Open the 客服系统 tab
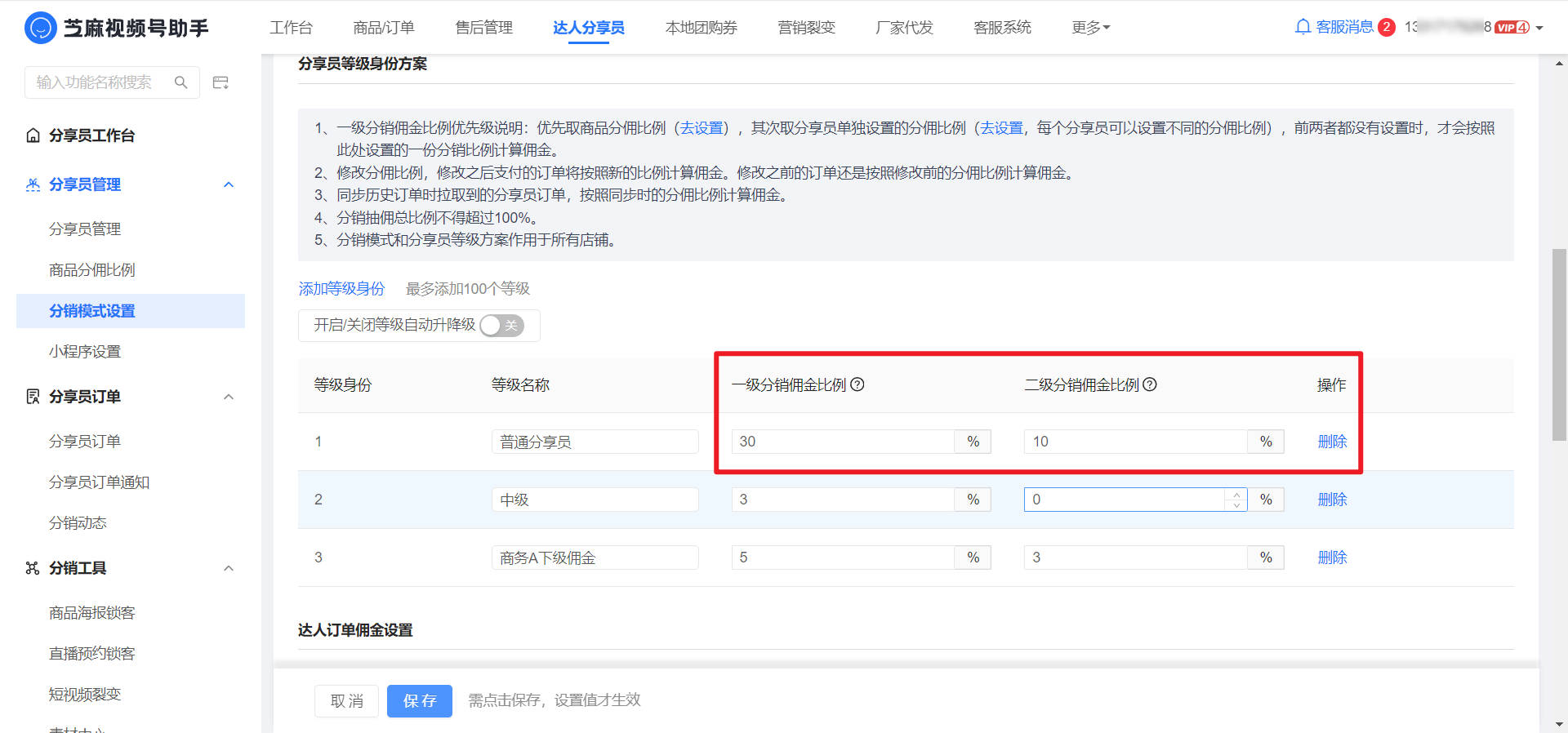The width and height of the screenshot is (1568, 733). click(1003, 28)
